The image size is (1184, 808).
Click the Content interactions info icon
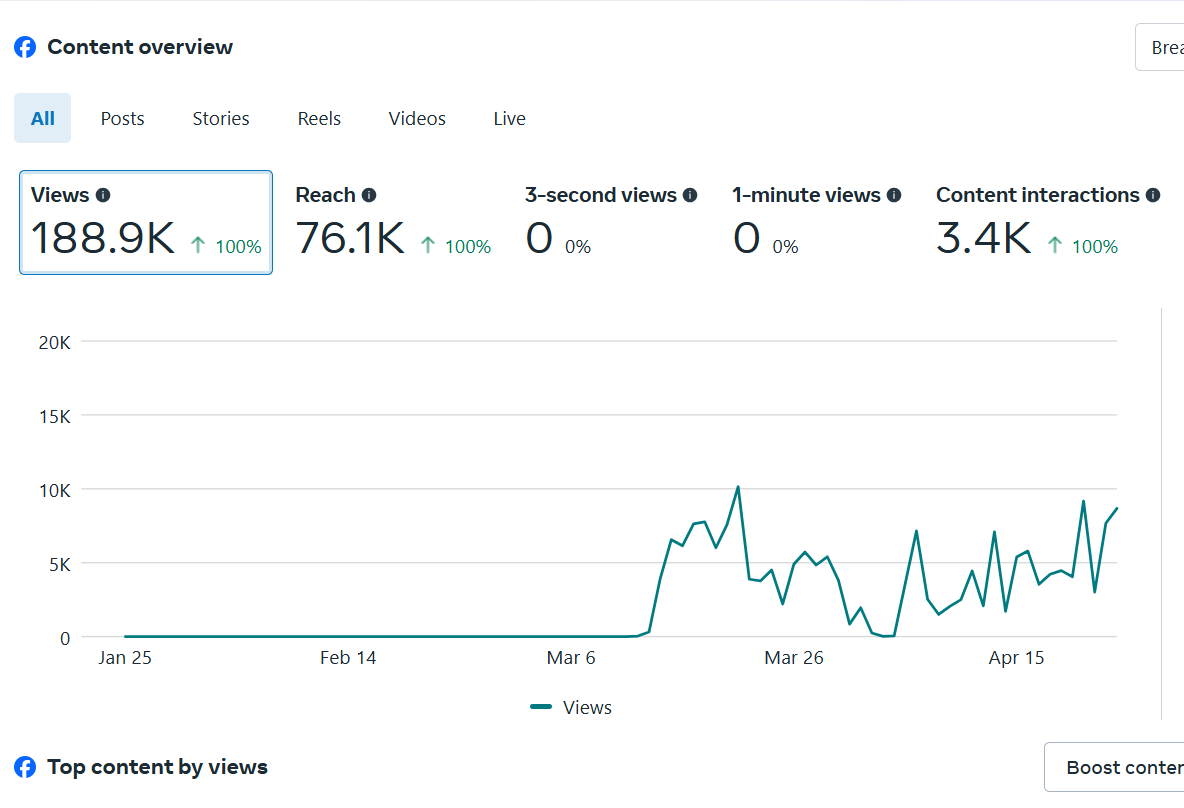pyautogui.click(x=1153, y=196)
